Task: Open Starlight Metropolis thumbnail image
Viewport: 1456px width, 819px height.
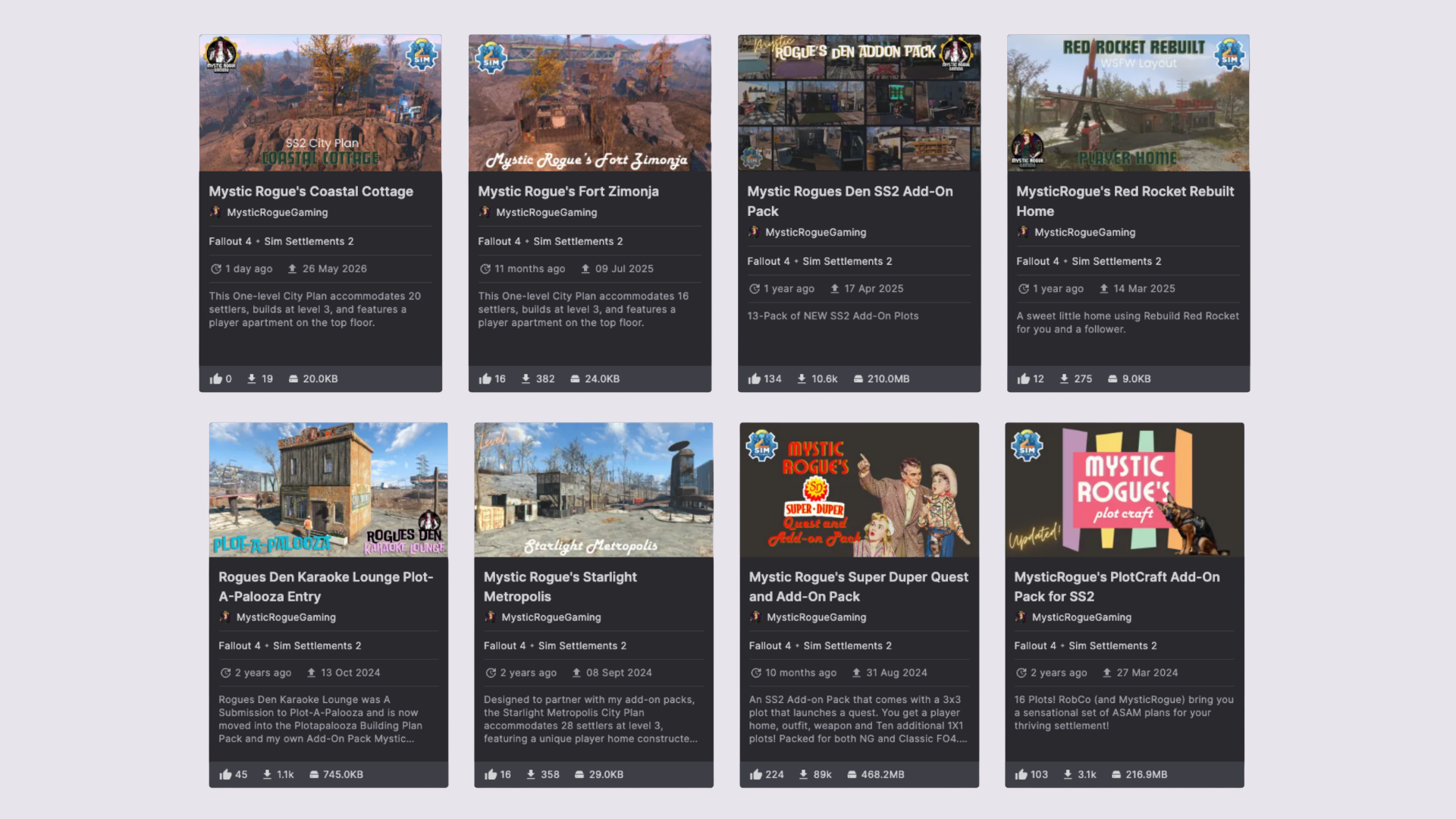Action: click(x=593, y=490)
